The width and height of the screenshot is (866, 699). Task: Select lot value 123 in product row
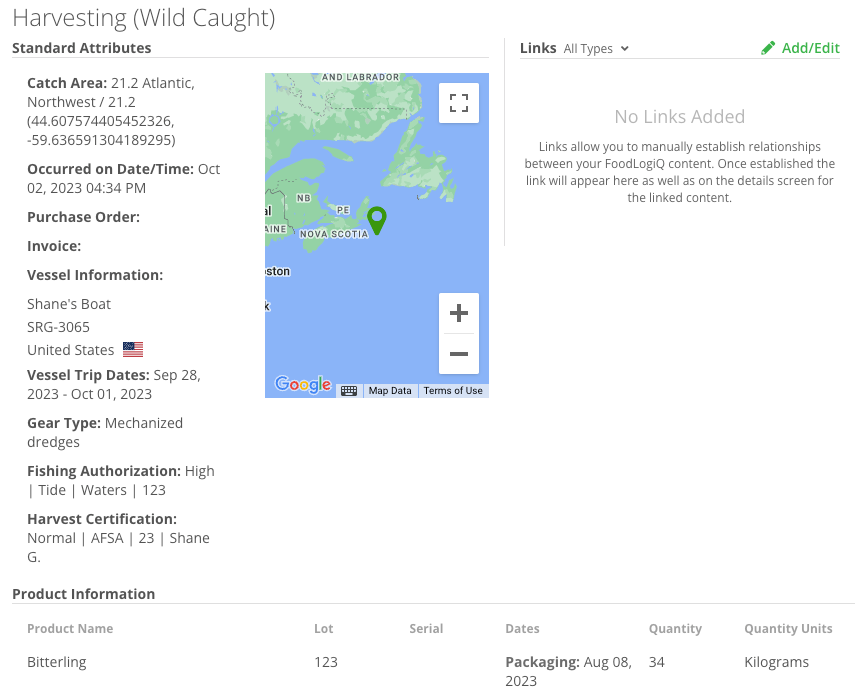pos(326,661)
